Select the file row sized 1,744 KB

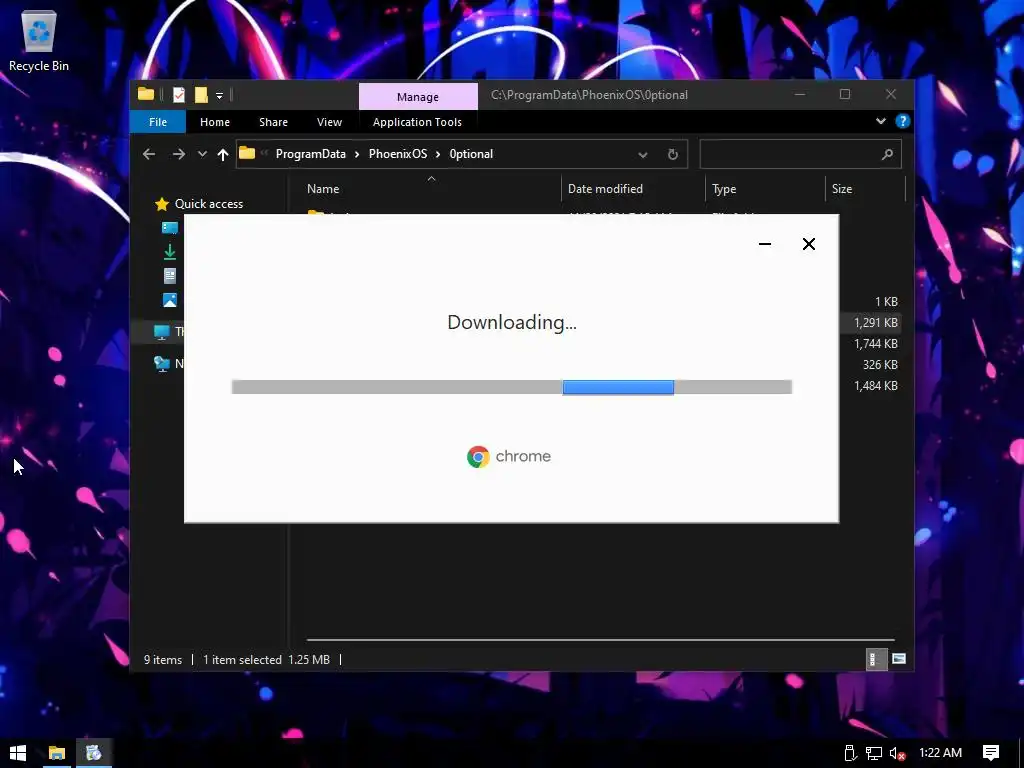pos(872,344)
